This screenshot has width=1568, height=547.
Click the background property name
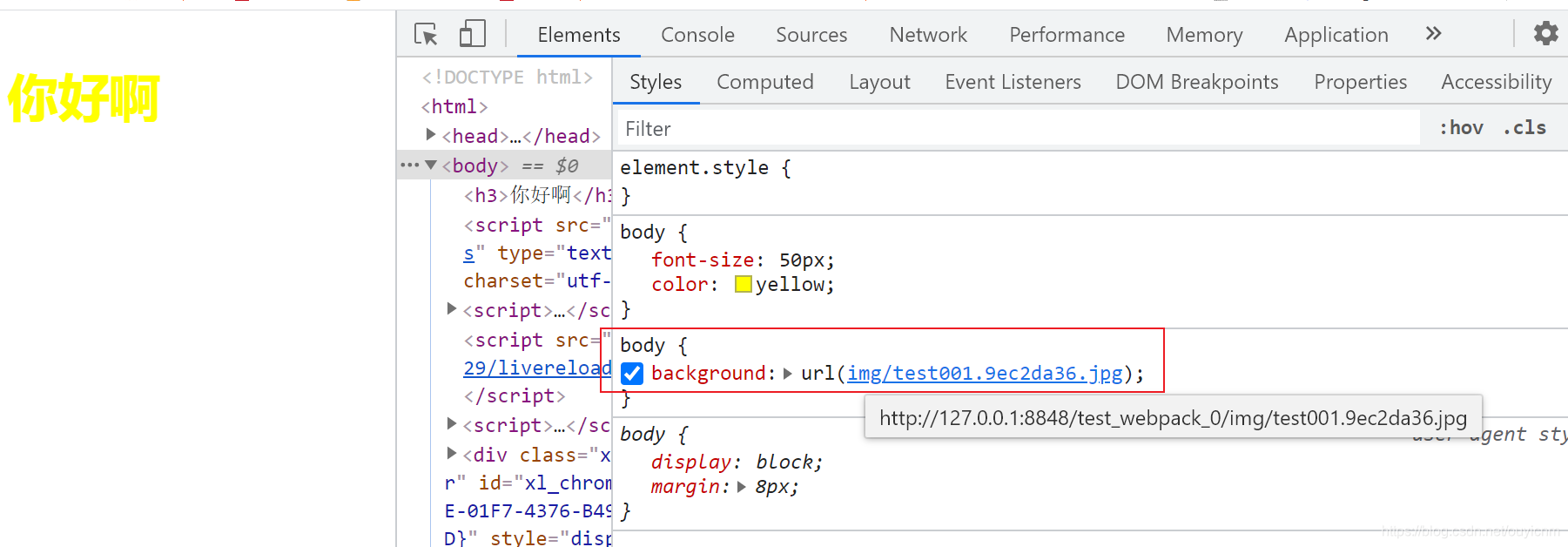[708, 373]
